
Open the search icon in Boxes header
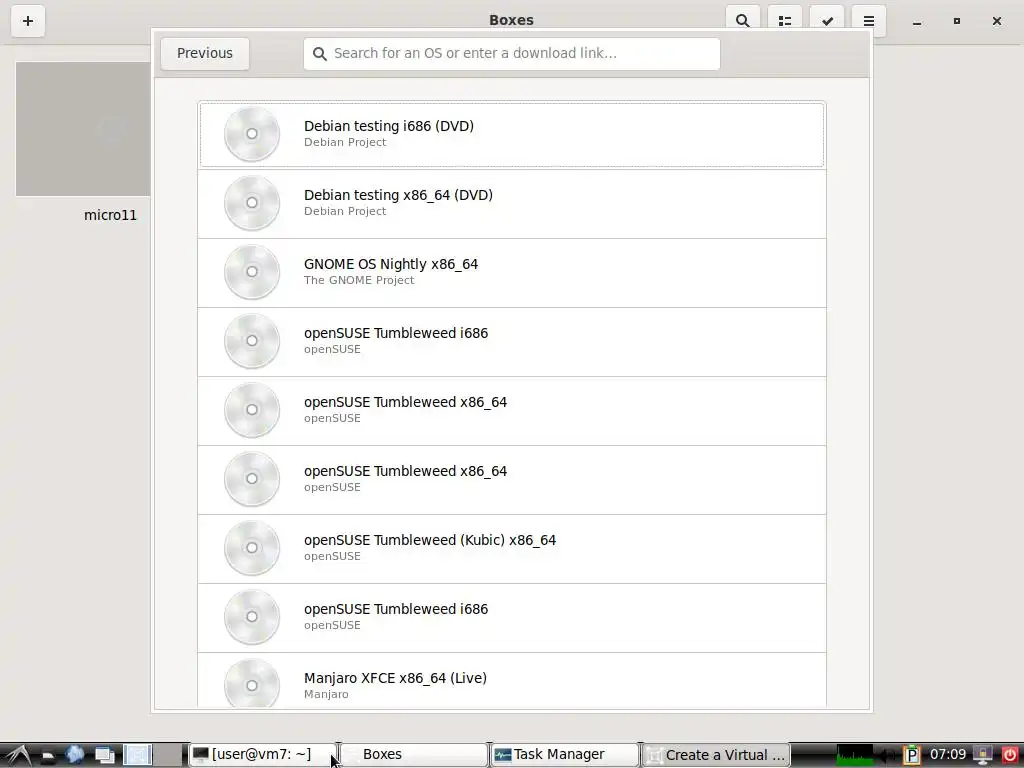point(743,21)
